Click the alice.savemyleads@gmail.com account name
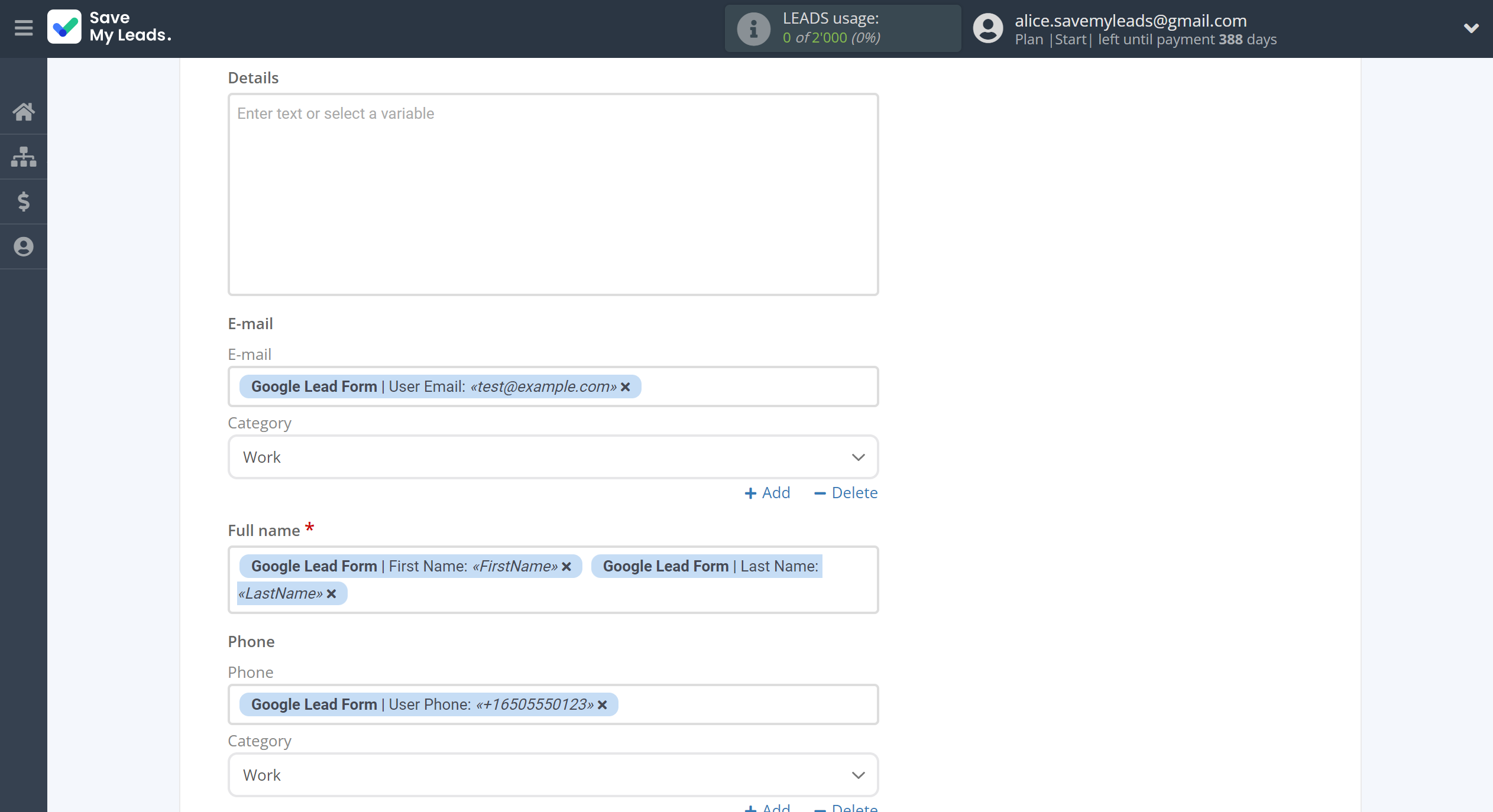 (x=1131, y=20)
